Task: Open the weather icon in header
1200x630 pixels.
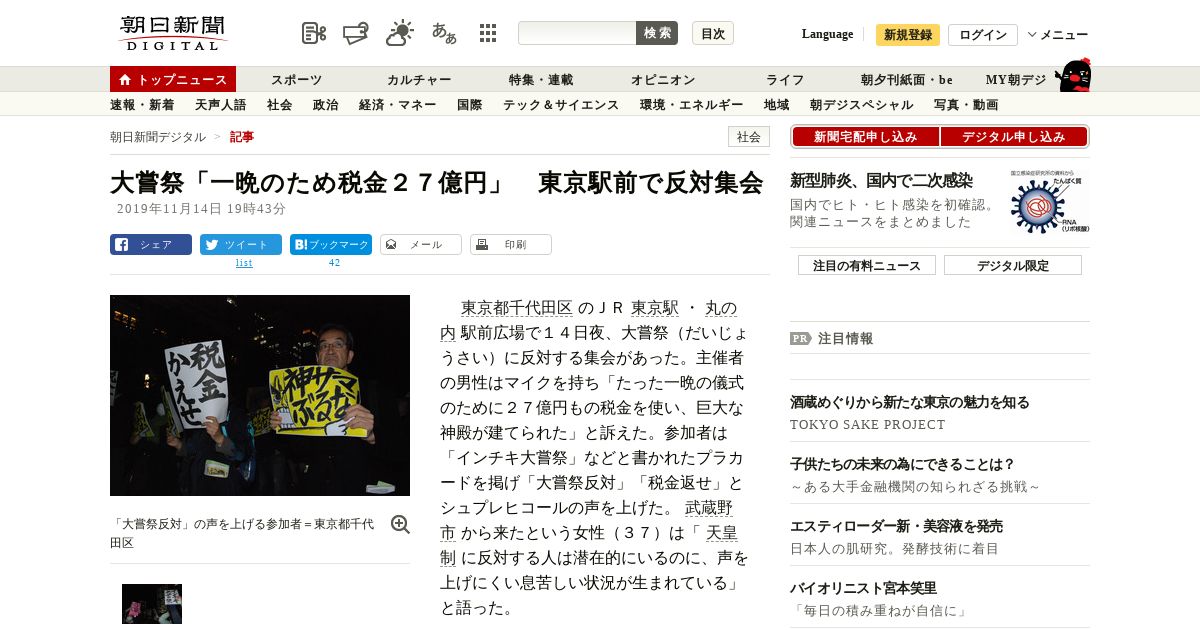Action: 400,33
